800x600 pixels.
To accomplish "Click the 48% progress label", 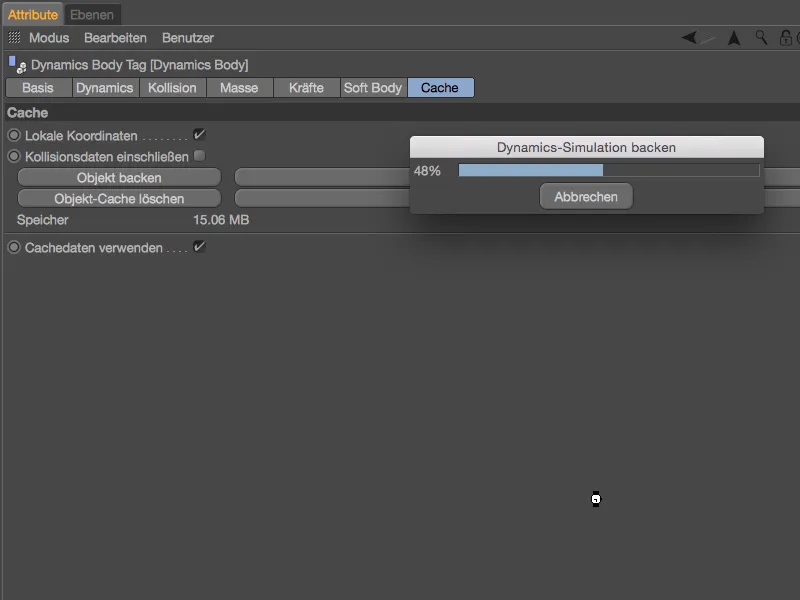I will pyautogui.click(x=427, y=171).
